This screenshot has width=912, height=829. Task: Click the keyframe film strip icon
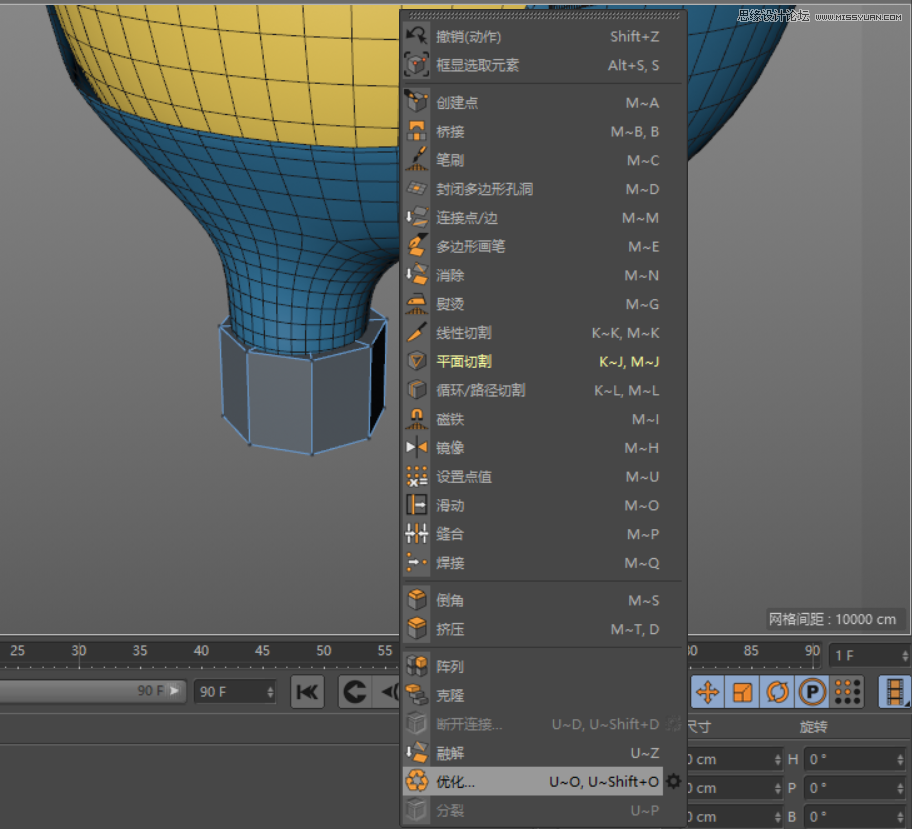(x=893, y=692)
